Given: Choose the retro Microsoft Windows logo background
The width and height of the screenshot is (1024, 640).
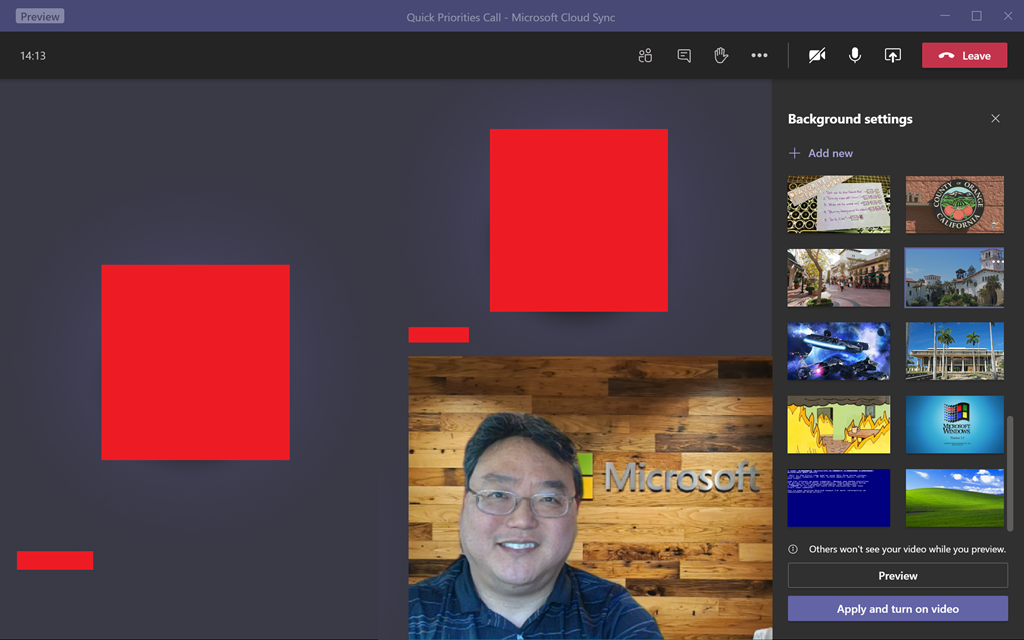Looking at the screenshot, I should coord(954,424).
